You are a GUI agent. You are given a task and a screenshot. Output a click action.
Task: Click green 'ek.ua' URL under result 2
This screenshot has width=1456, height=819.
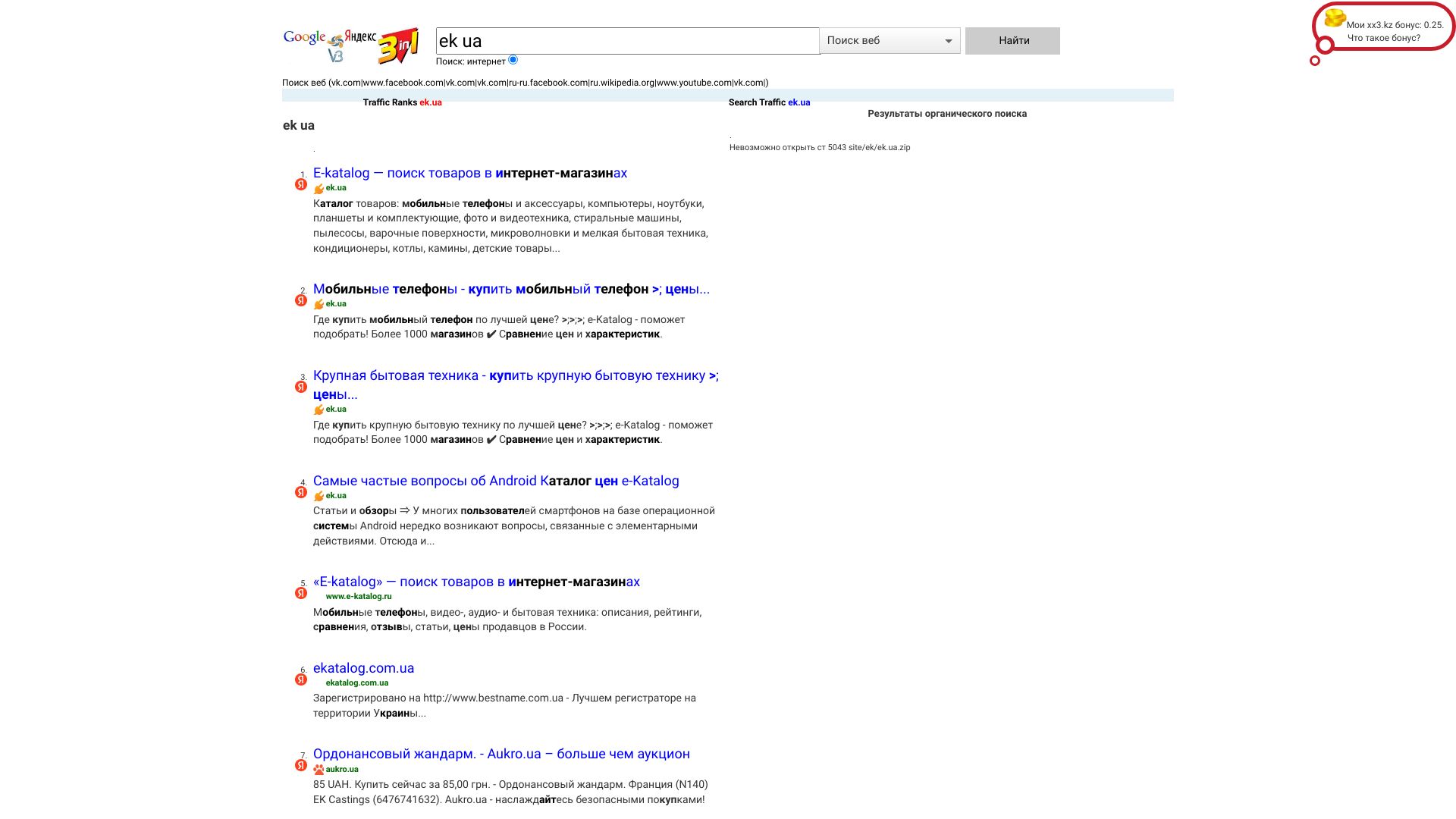click(336, 304)
